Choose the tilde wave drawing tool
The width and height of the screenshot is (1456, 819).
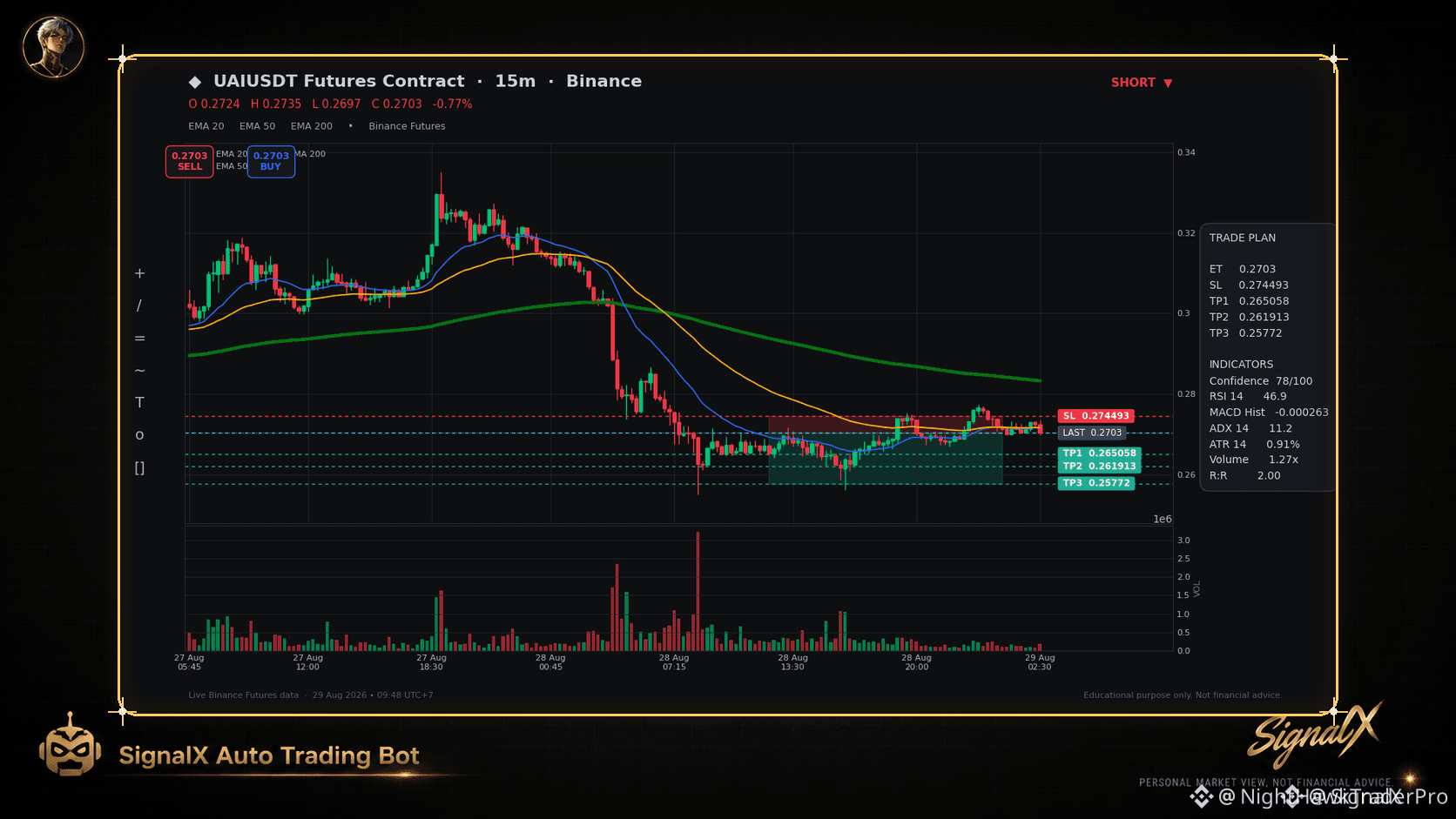pos(139,370)
